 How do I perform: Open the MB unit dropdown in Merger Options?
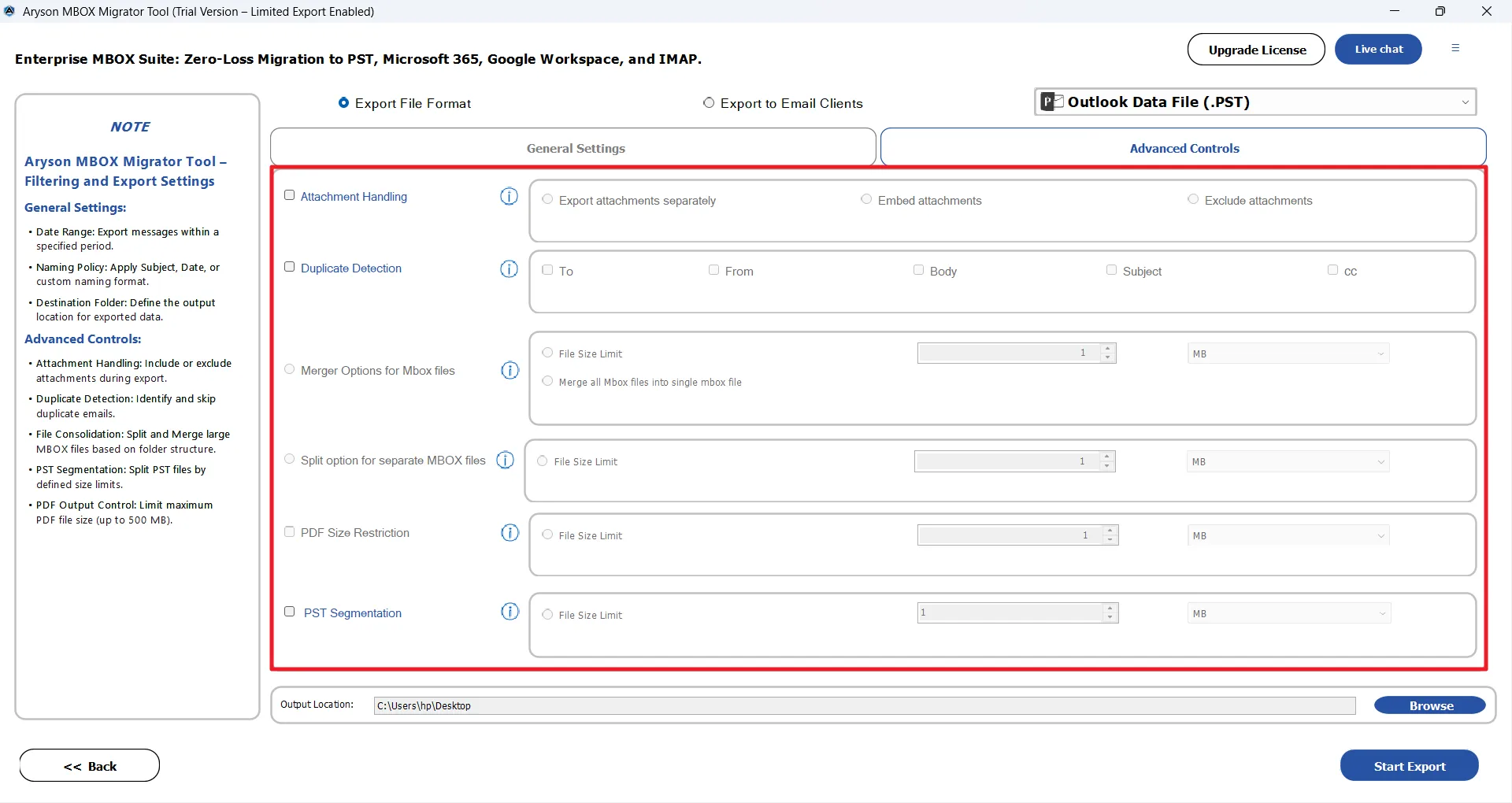pos(1288,353)
